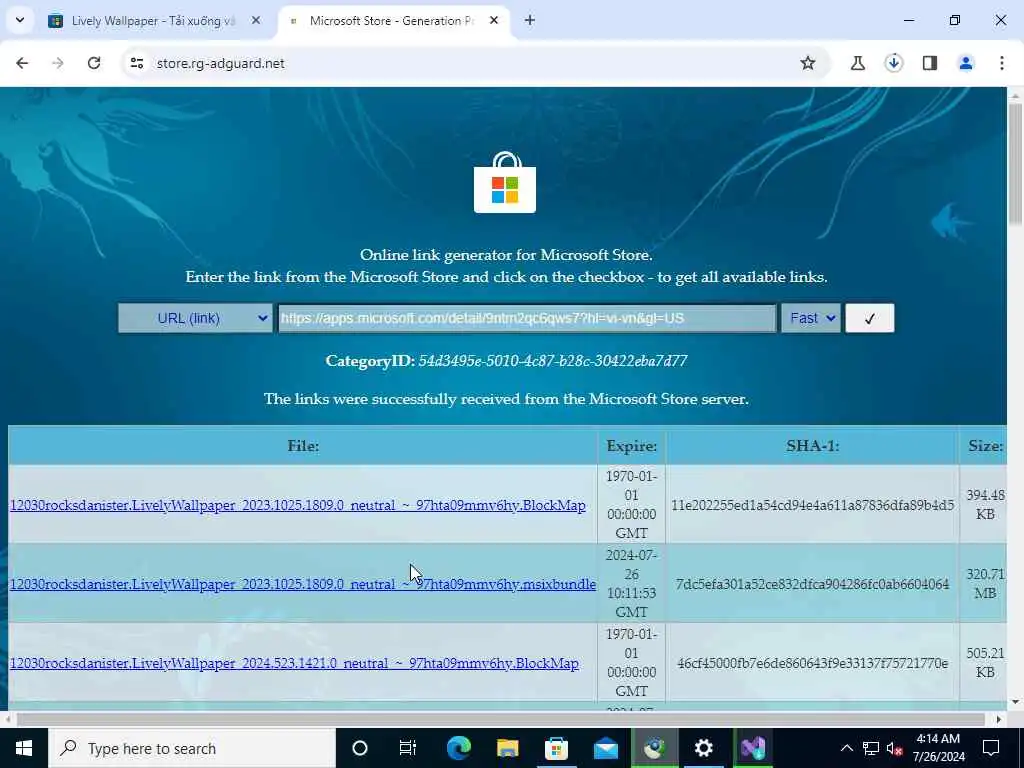Click the Type here to search box

pos(192,748)
